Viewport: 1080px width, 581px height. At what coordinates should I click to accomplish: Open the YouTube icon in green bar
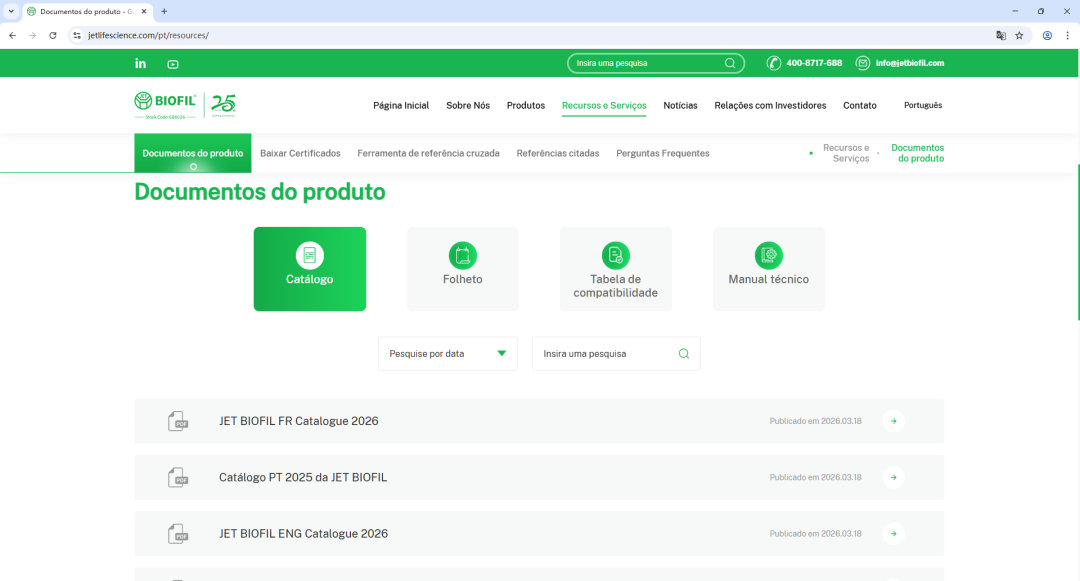tap(173, 64)
